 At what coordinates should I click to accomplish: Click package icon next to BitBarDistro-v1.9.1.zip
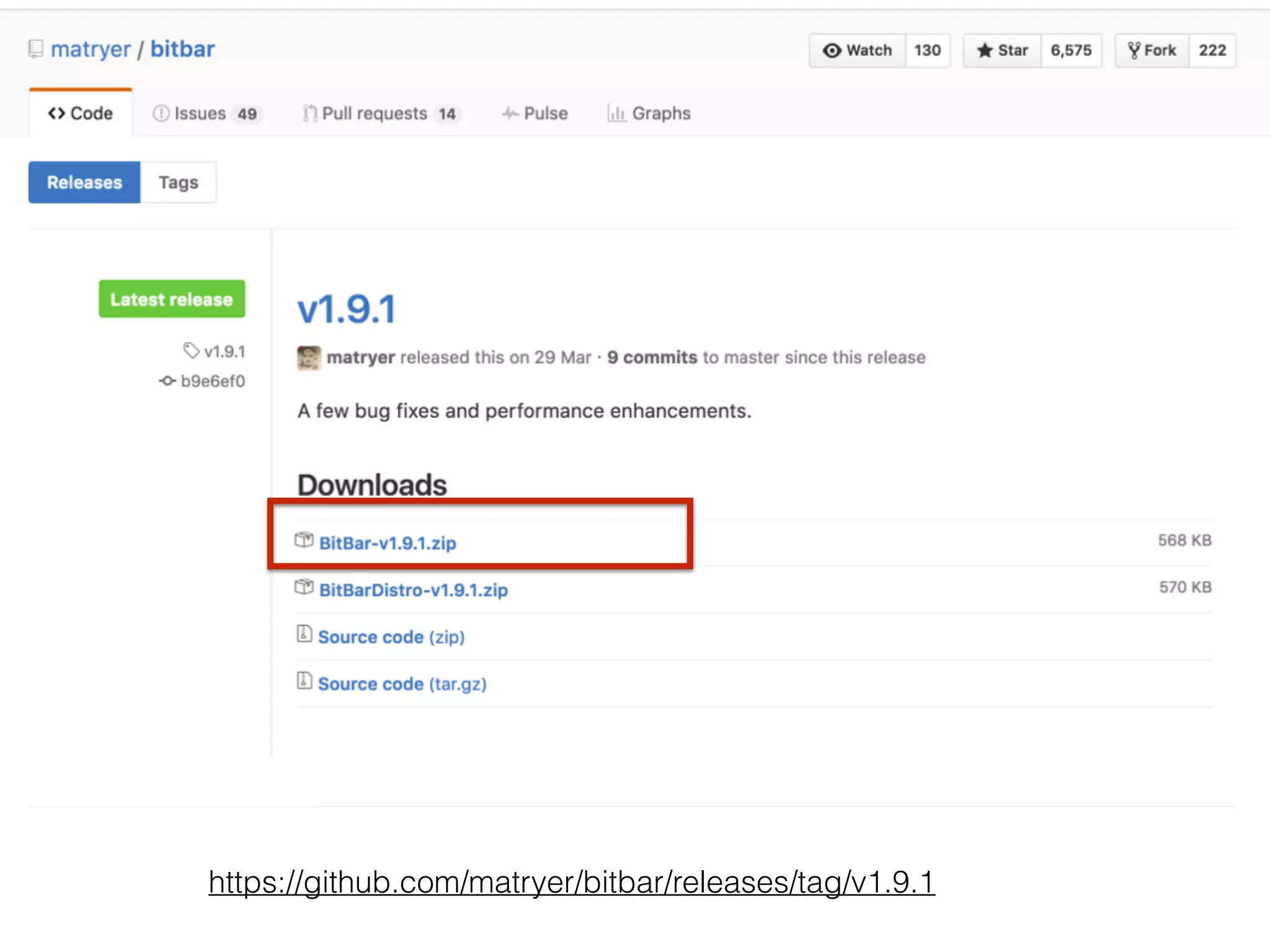pyautogui.click(x=304, y=587)
